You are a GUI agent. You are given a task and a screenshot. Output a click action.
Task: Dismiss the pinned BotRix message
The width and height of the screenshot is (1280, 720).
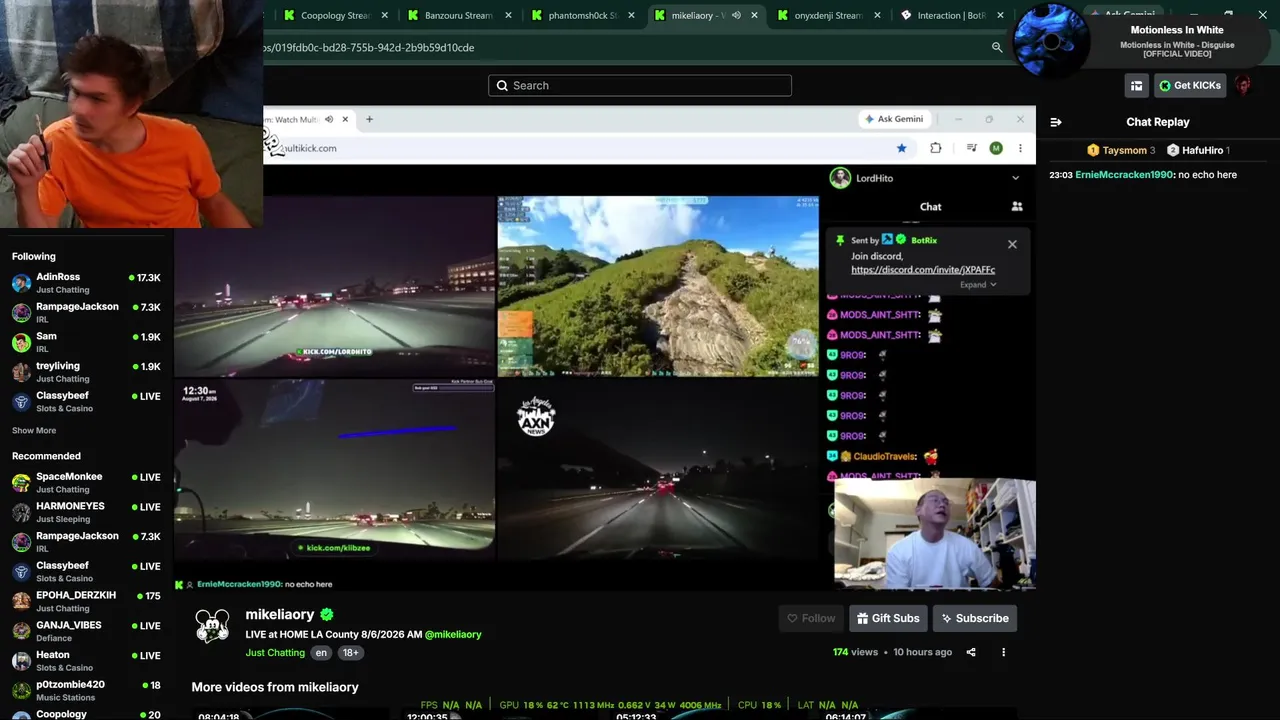[1012, 244]
